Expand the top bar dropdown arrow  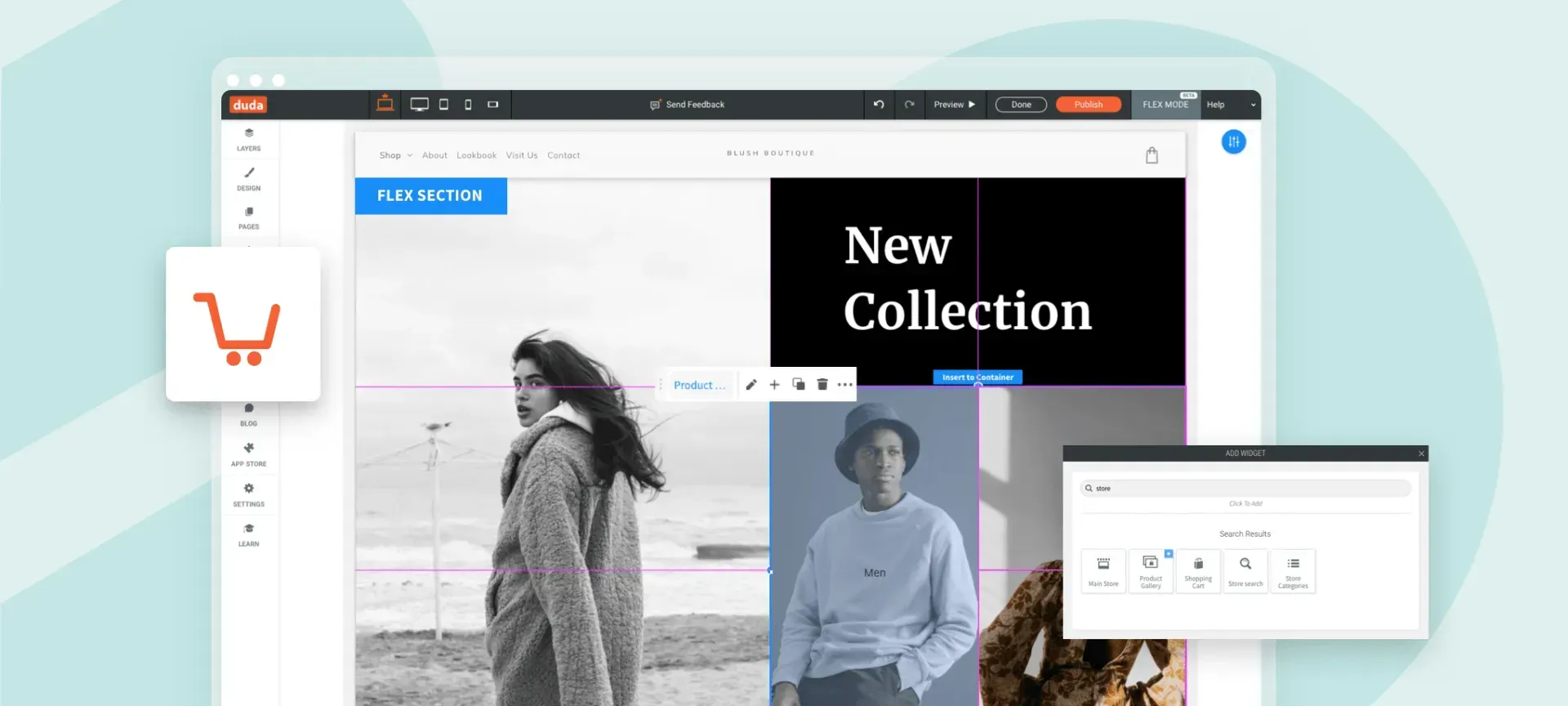point(1253,105)
